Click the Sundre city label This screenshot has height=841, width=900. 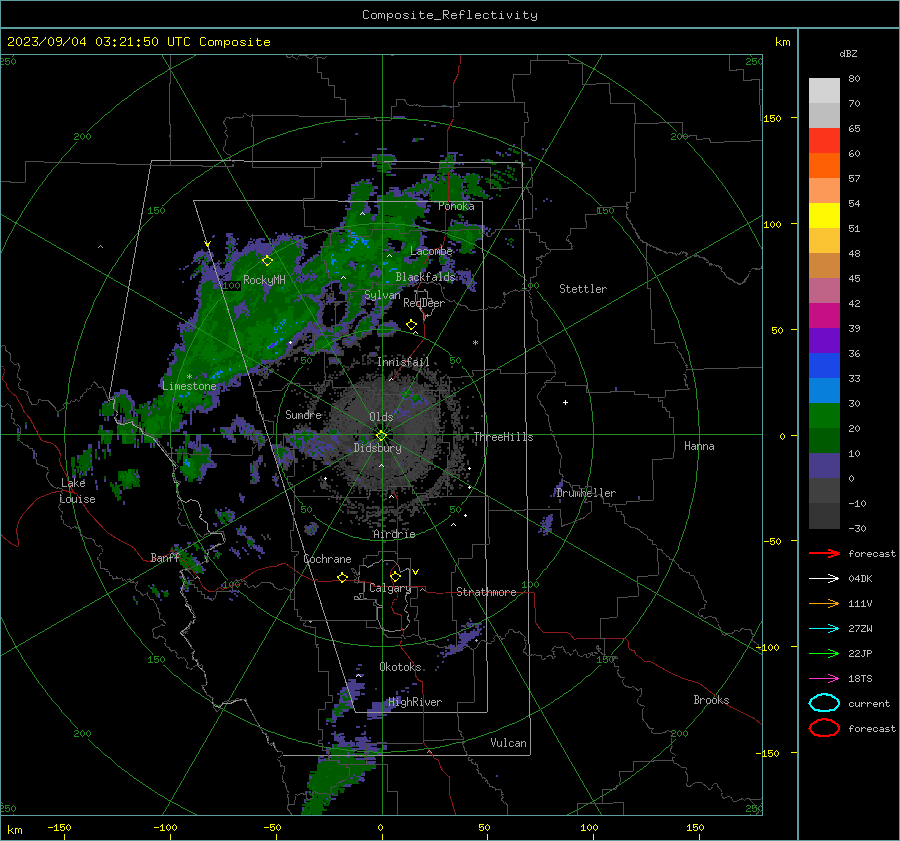point(303,414)
